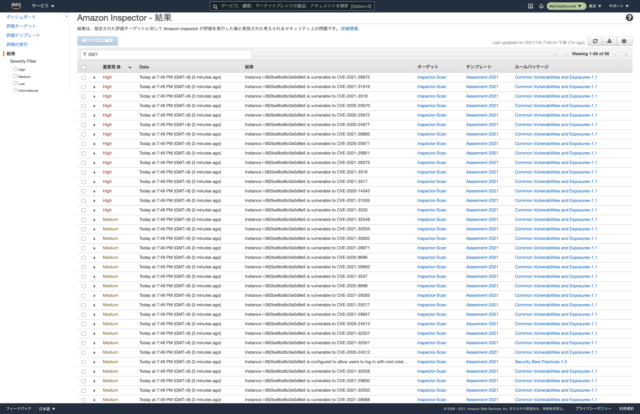Open the region selector next to the account
This screenshot has width=640, height=414.
tap(595, 6)
